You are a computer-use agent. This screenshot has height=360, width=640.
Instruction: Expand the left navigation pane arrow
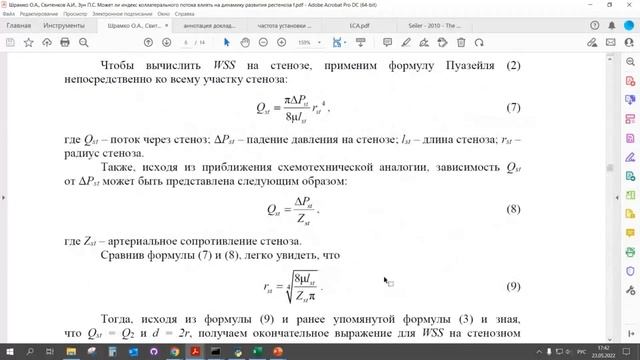(3, 198)
